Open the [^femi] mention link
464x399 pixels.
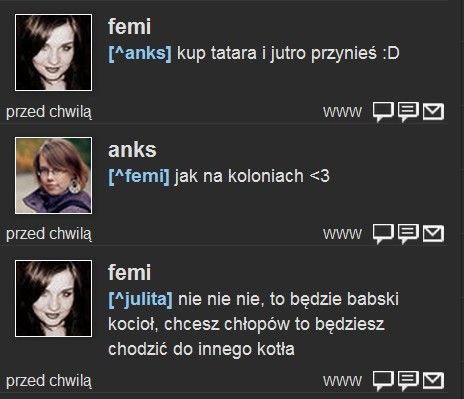(x=139, y=176)
